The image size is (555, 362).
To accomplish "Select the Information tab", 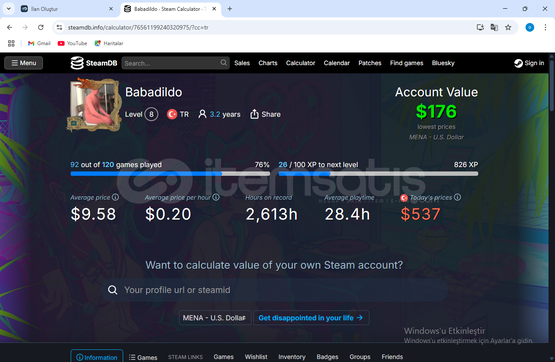I will [97, 356].
